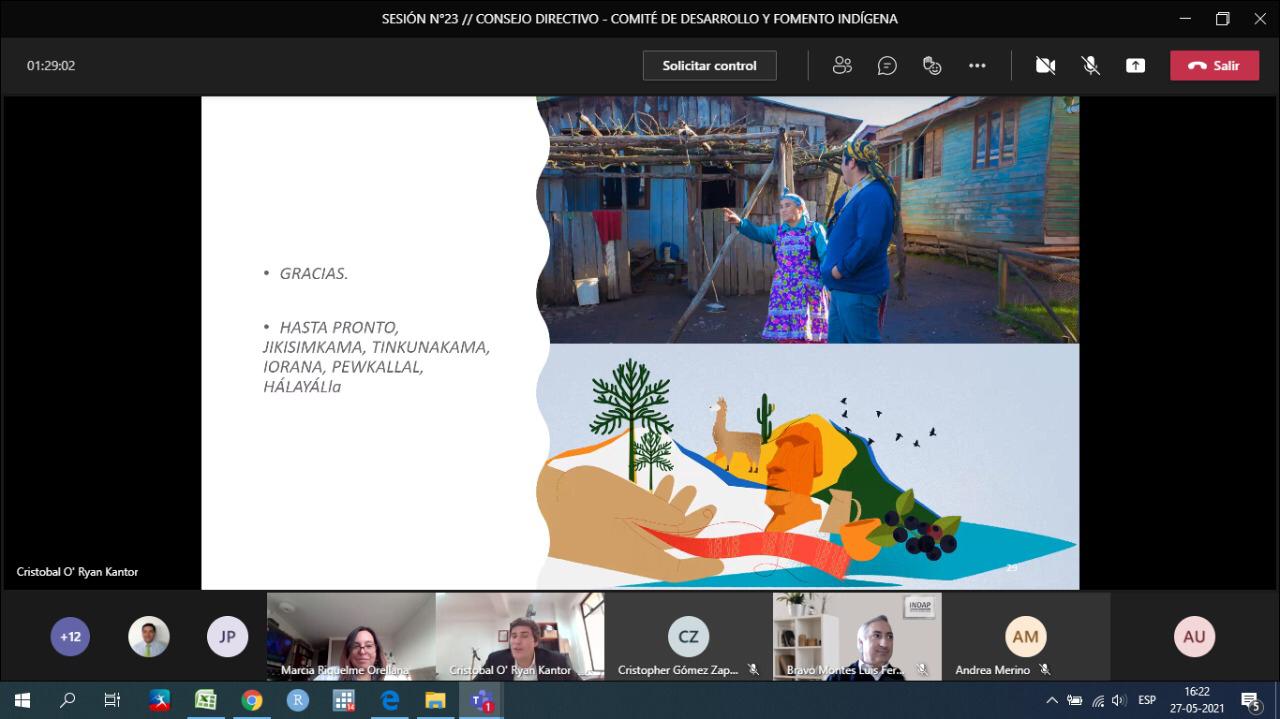Screen dimensions: 1280x719
Task: Select Andrea Merino's AM avatar
Action: 1025,637
